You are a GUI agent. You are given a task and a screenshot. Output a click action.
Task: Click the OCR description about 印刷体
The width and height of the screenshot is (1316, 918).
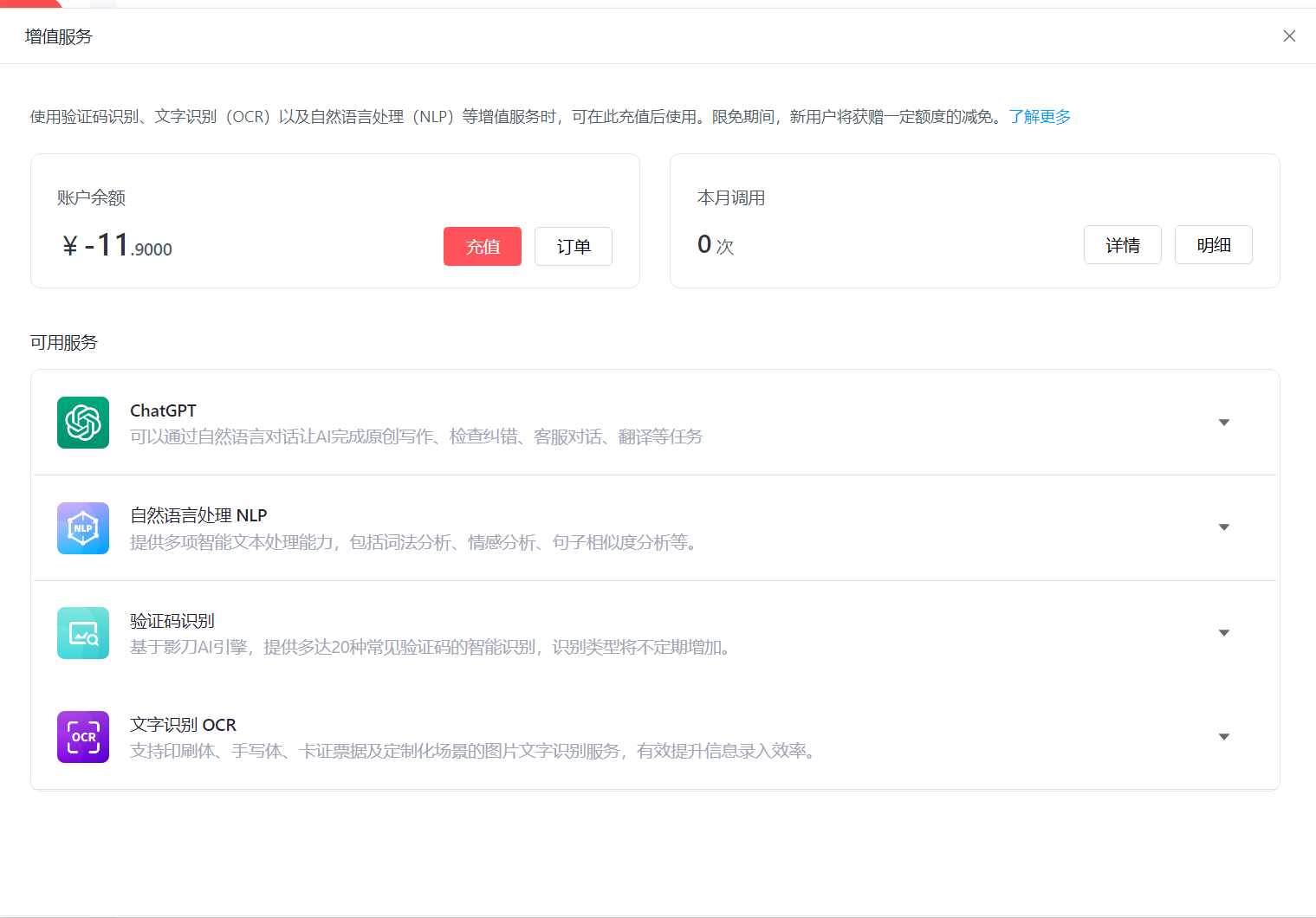(475, 751)
